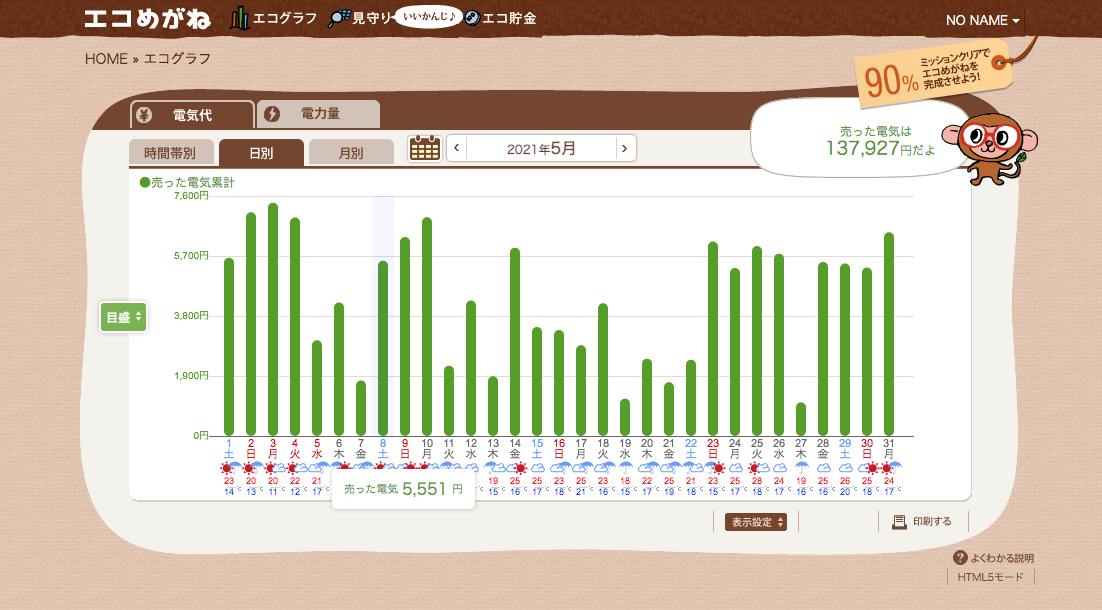The height and width of the screenshot is (610, 1102).
Task: Click the sunny weather icon for May 1
Action: (x=226, y=468)
